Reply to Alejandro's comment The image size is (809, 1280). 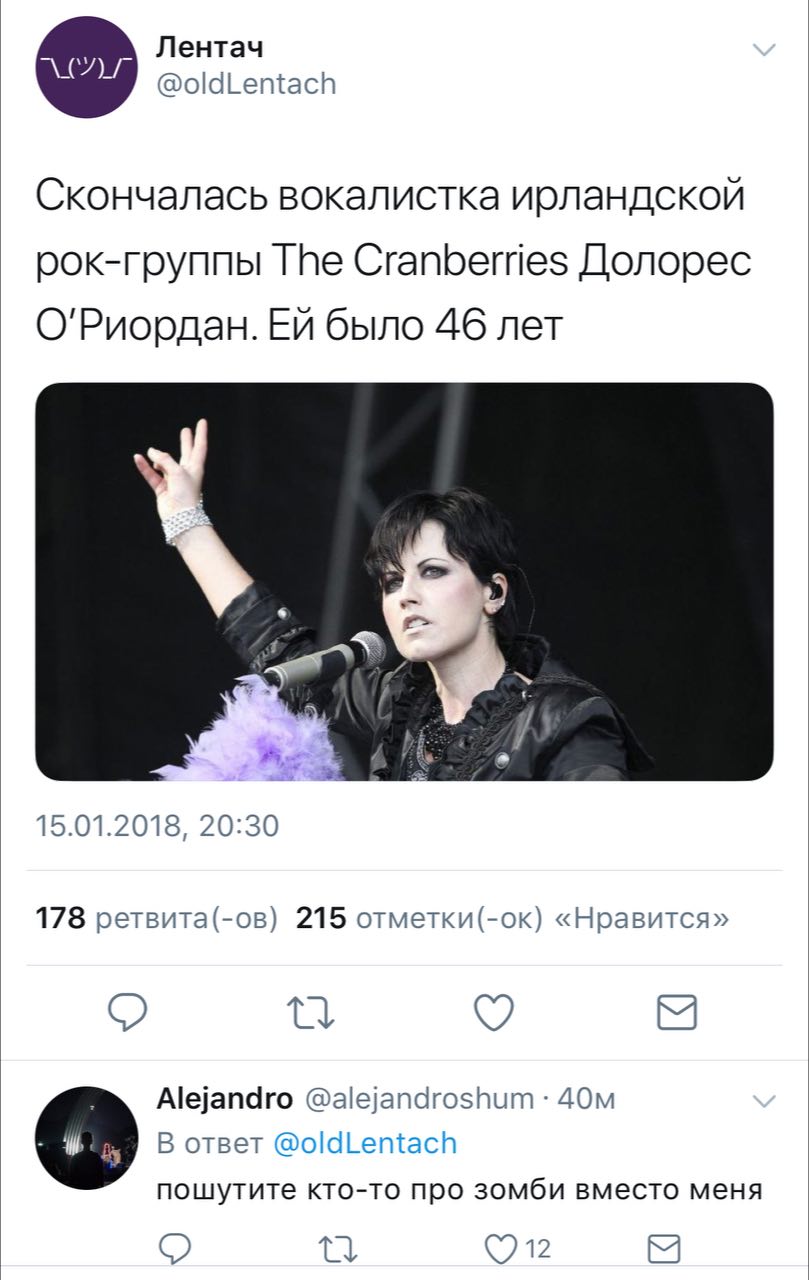pyautogui.click(x=175, y=1248)
